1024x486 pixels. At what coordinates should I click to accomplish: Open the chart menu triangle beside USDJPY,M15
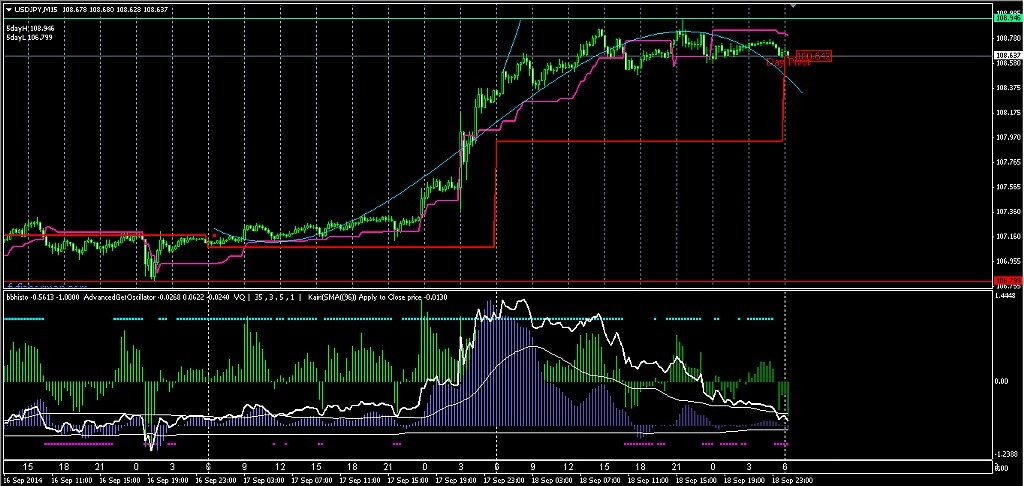(x=8, y=9)
